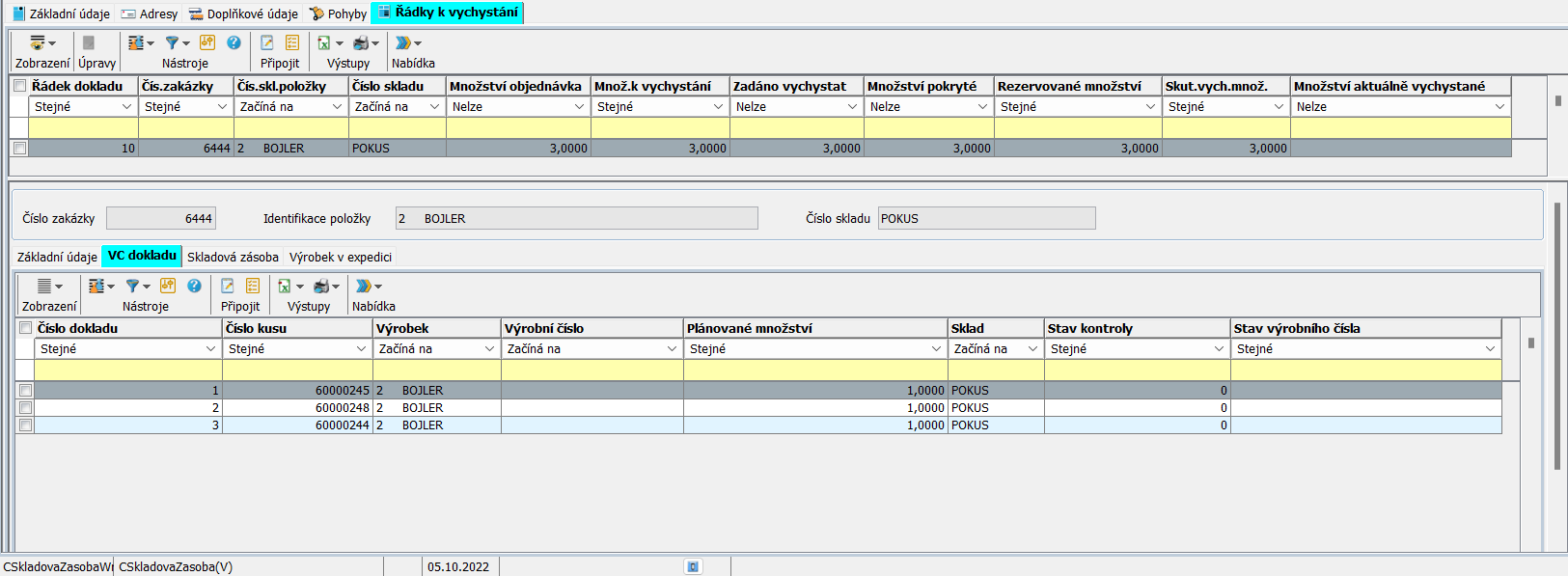Click the Rezervované množství column header
This screenshot has height=576, width=1568.
[1069, 86]
